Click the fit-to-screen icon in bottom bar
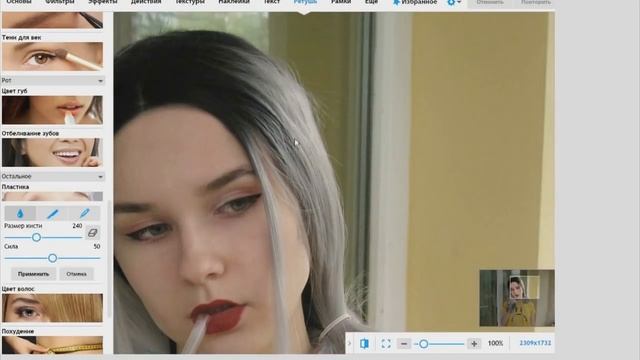 click(386, 344)
